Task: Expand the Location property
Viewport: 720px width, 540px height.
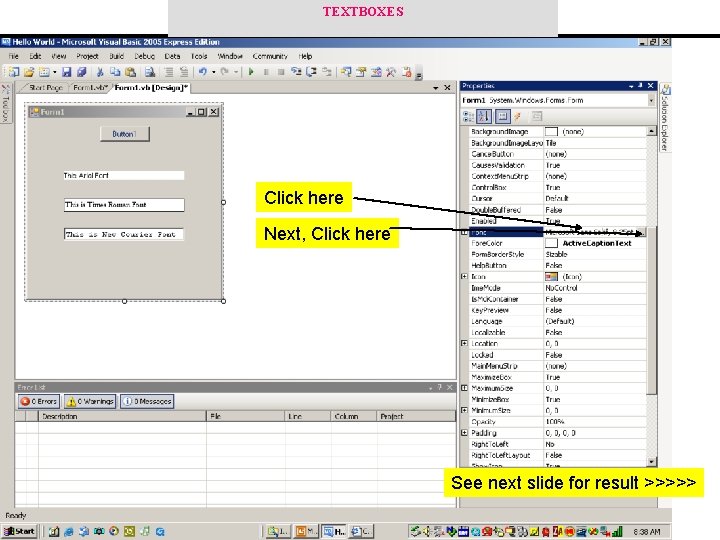Action: (x=464, y=343)
